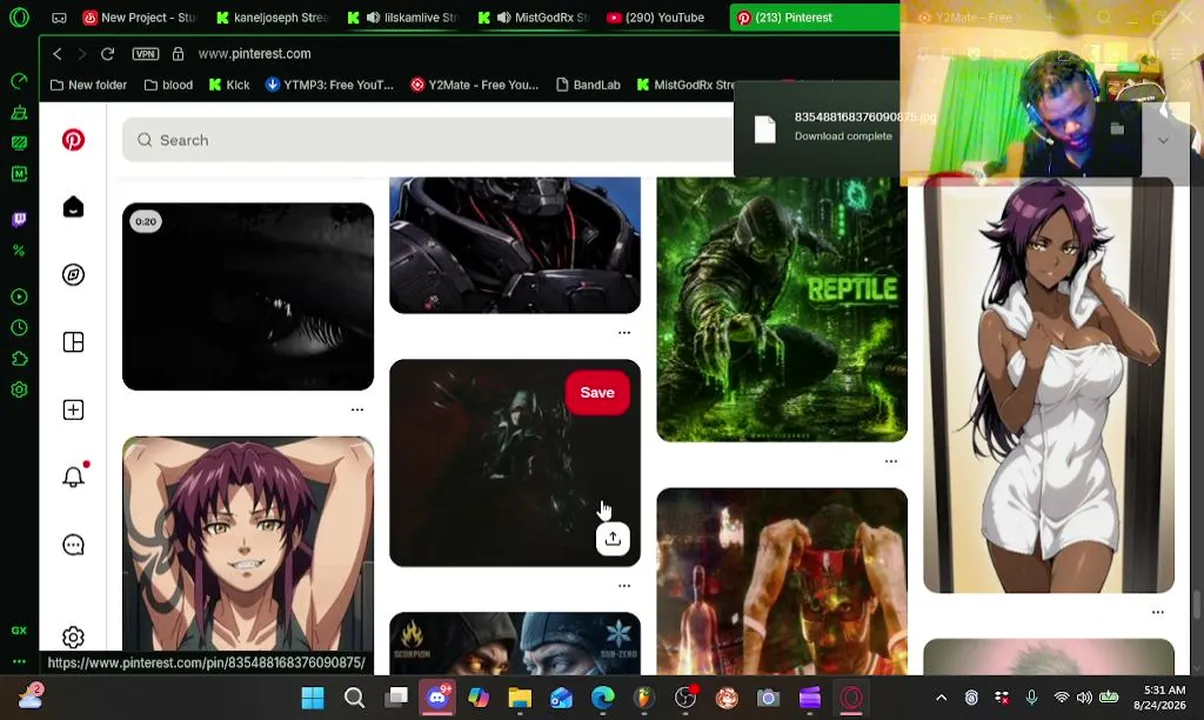Open Opera sidebar settings gear
The image size is (1204, 720).
tap(19, 390)
